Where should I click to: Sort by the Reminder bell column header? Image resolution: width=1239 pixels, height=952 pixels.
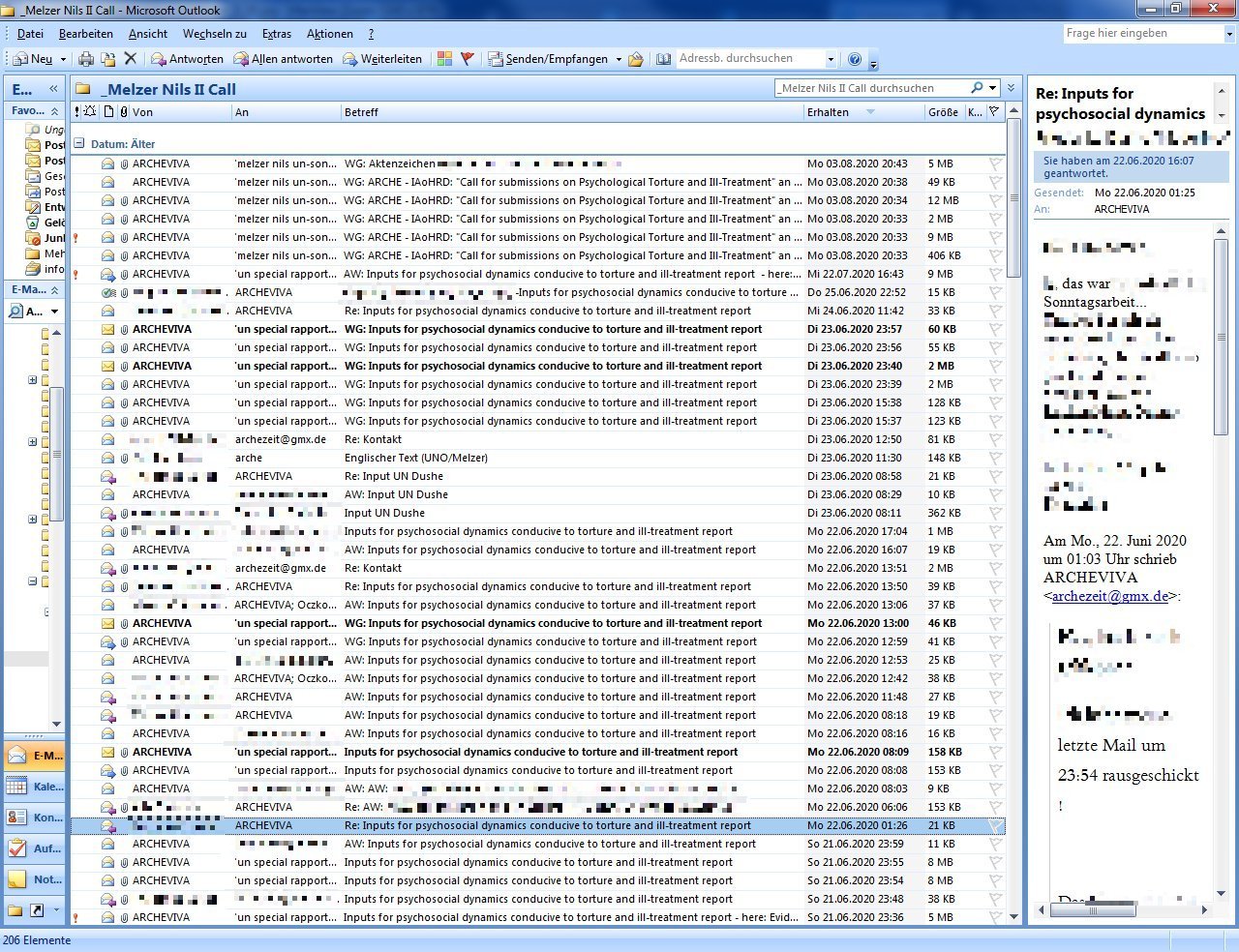click(x=90, y=112)
